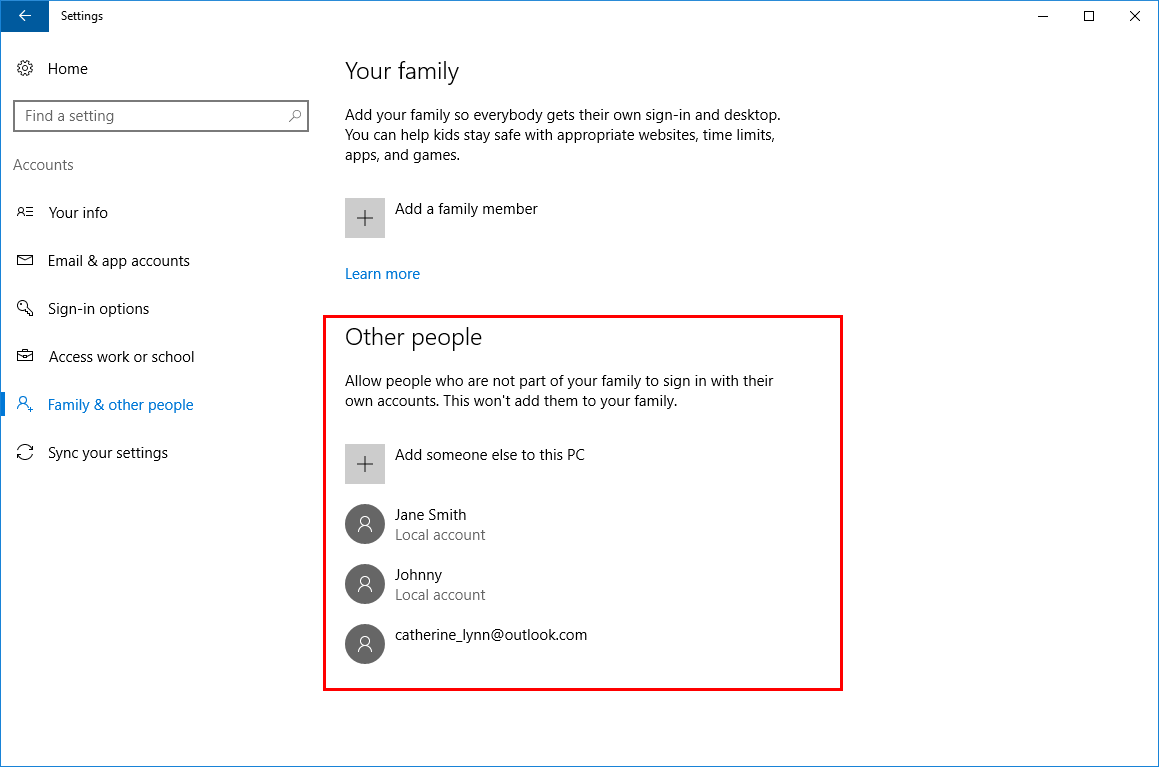The width and height of the screenshot is (1159, 767).
Task: Maximize the Settings window
Action: click(1089, 16)
